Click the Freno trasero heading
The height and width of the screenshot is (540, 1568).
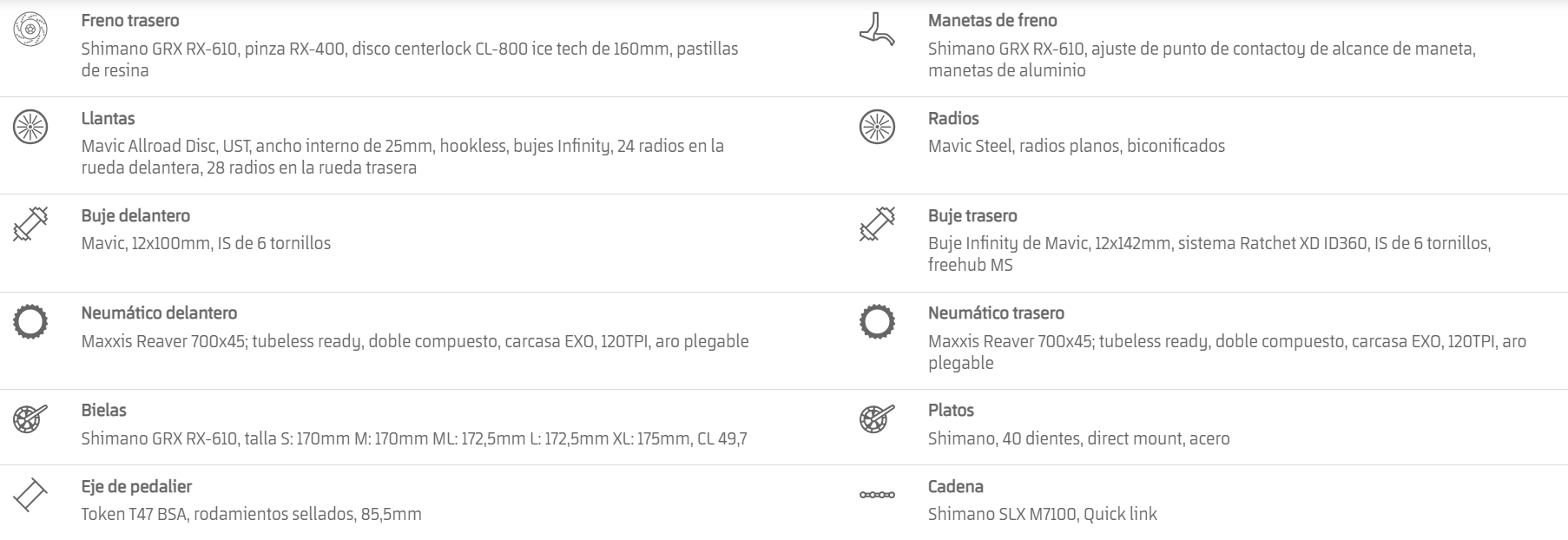pyautogui.click(x=130, y=20)
